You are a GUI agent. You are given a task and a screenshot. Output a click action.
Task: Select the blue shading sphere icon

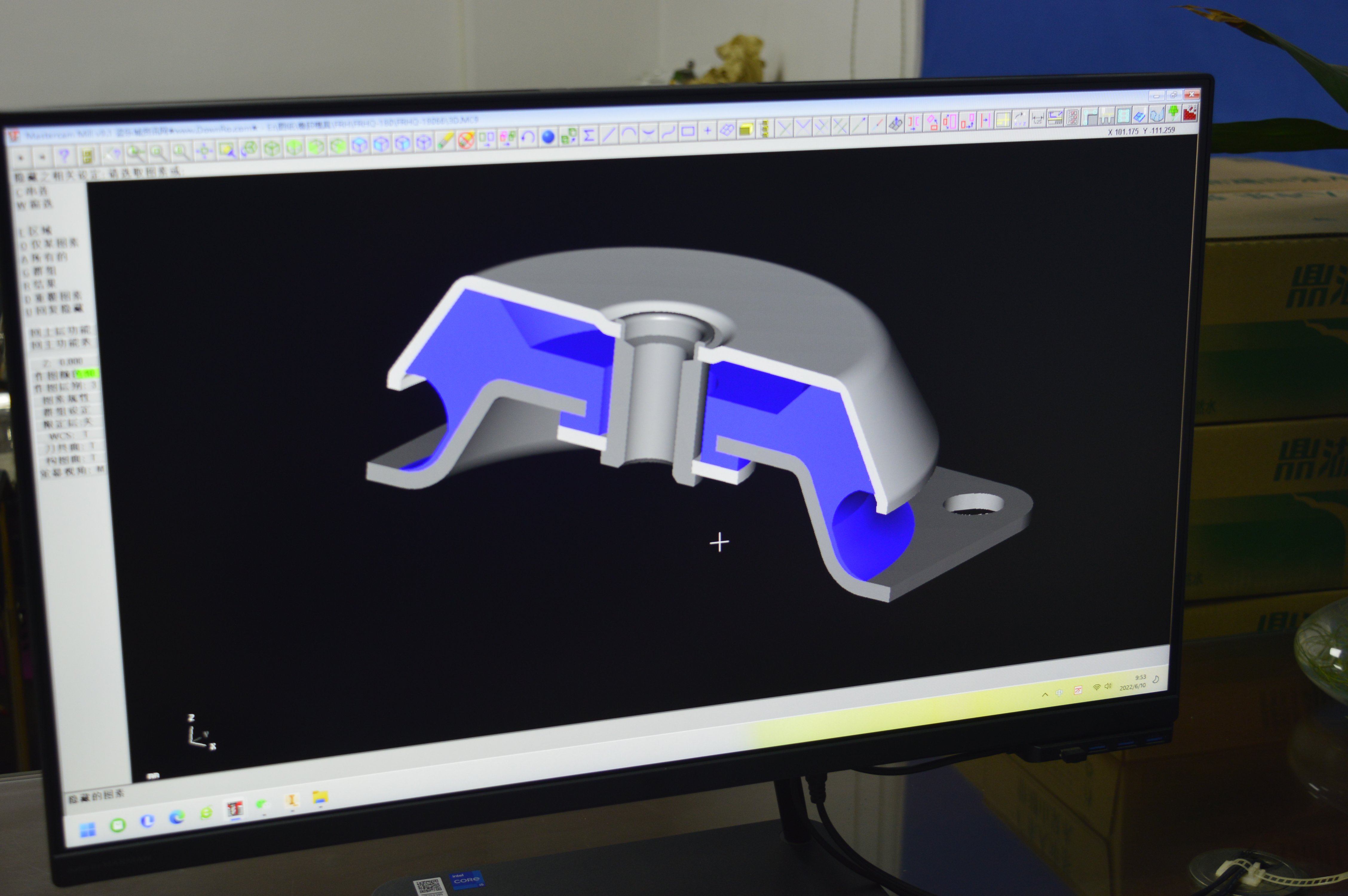point(547,136)
